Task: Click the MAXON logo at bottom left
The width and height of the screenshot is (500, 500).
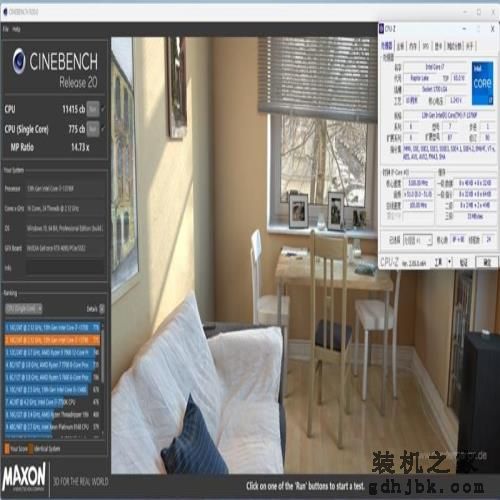Action: point(24,477)
